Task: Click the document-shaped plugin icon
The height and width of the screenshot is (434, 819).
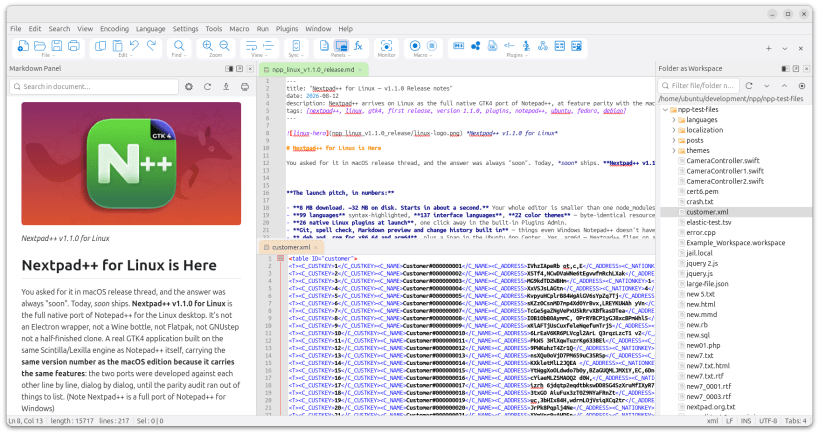Action: (492, 46)
